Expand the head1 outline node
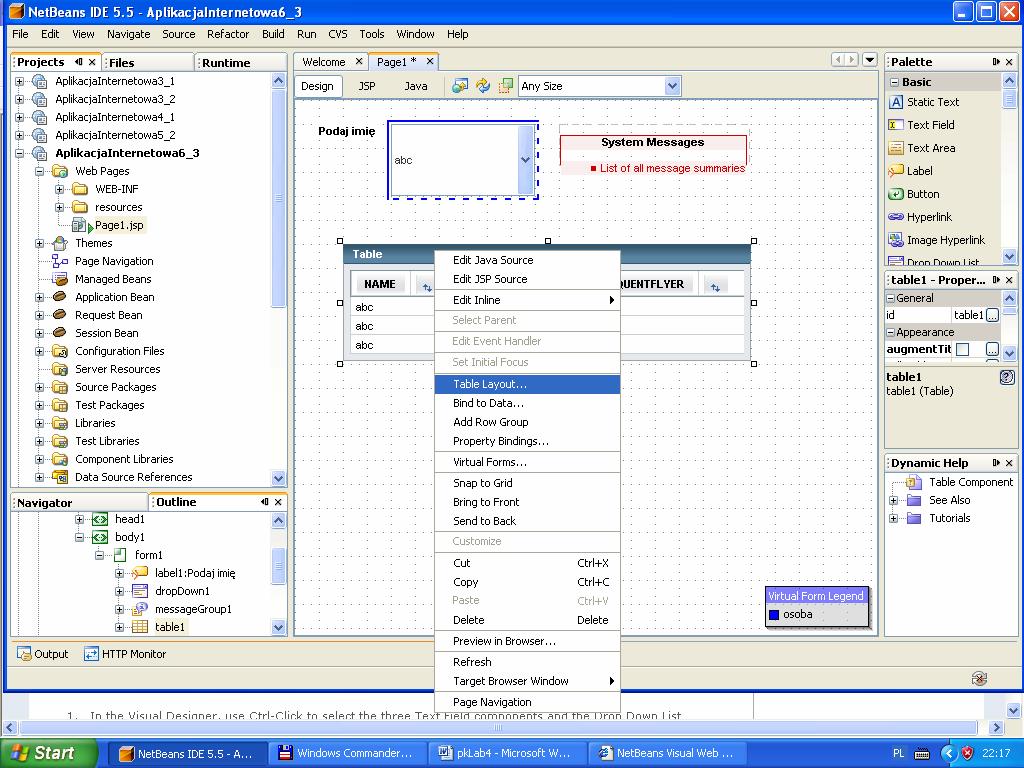Viewport: 1024px width, 768px height. pos(79,519)
